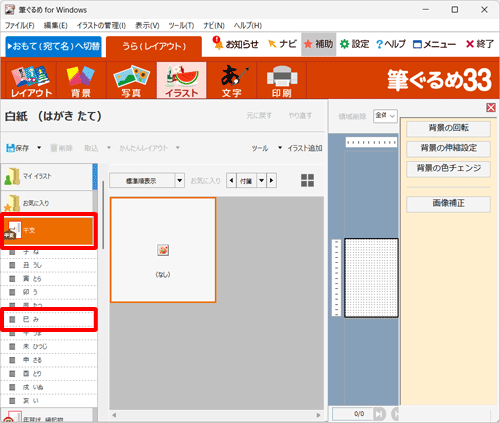Open the 保存 dropdown arrow
This screenshot has height=423, width=500.
tap(39, 148)
